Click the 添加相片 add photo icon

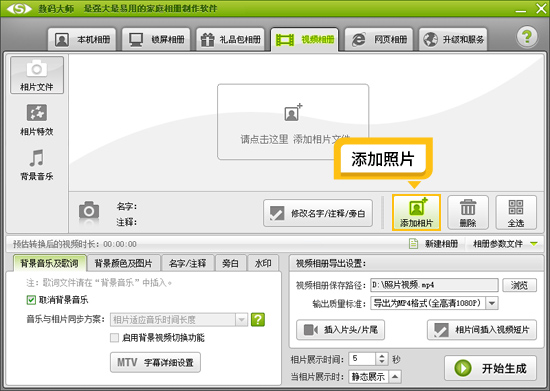(416, 213)
